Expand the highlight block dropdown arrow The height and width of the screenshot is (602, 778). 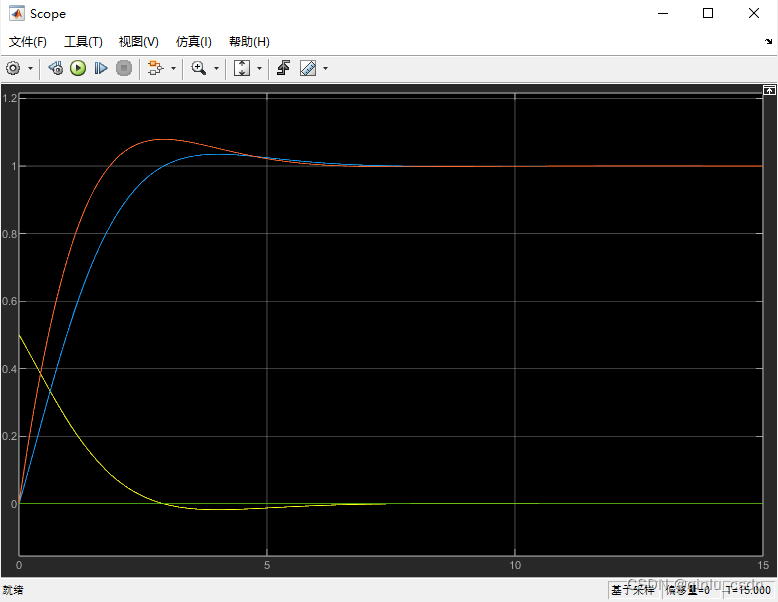coord(173,68)
